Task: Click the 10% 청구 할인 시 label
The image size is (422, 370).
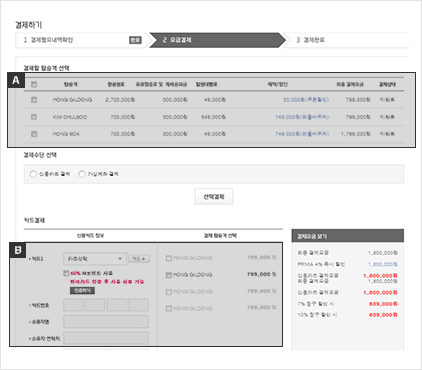Action: (317, 315)
